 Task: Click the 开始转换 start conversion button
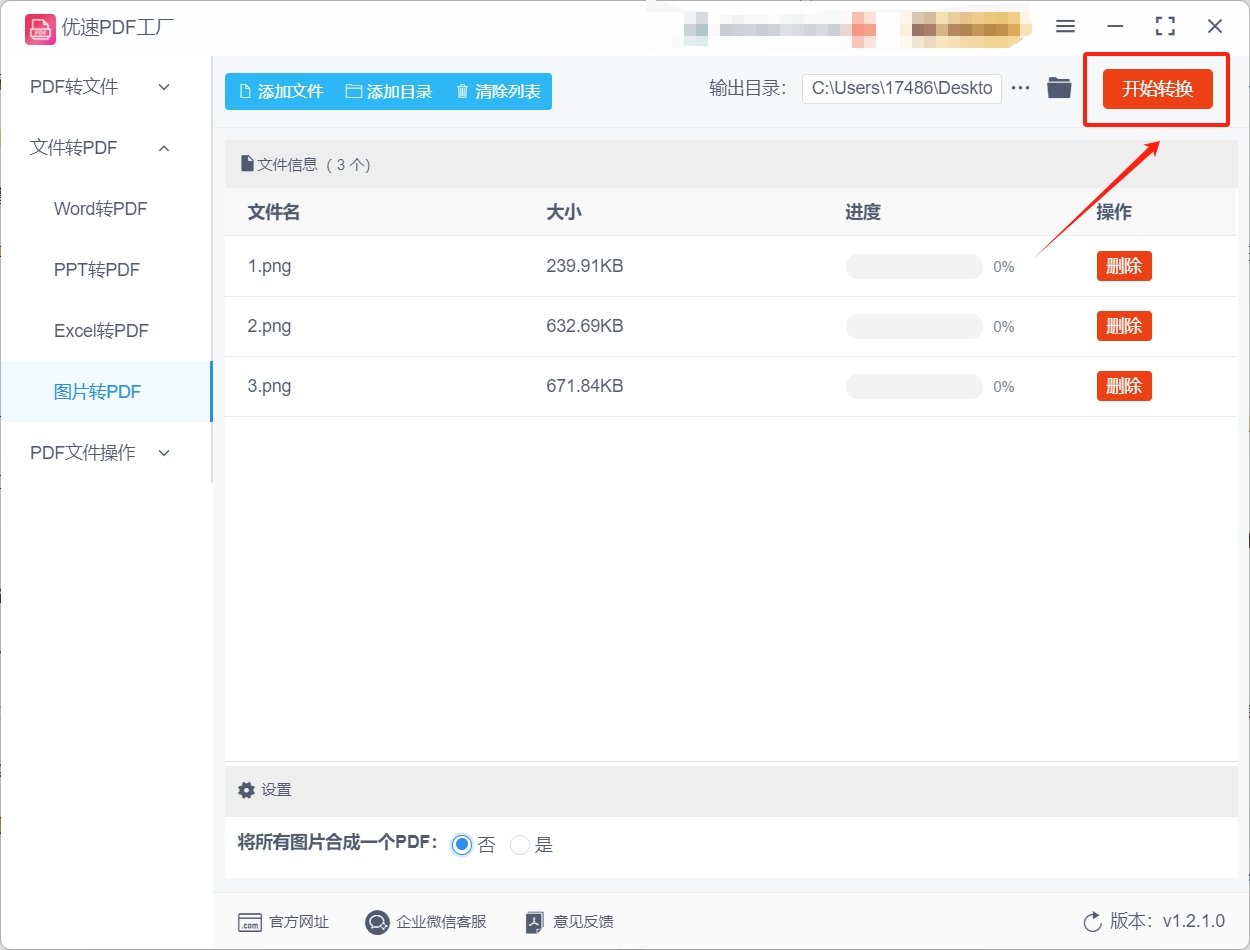click(1157, 88)
